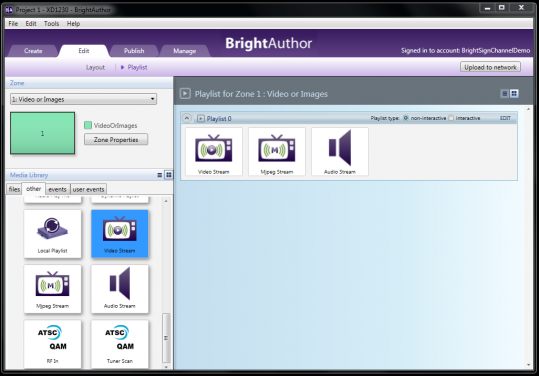
Task: Click Media Library scrollbar up arrow
Action: [166, 201]
